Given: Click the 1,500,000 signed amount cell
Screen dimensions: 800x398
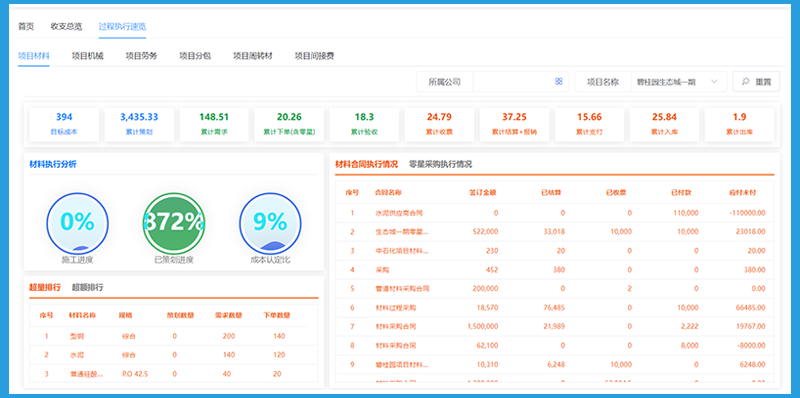Looking at the screenshot, I should (x=483, y=327).
